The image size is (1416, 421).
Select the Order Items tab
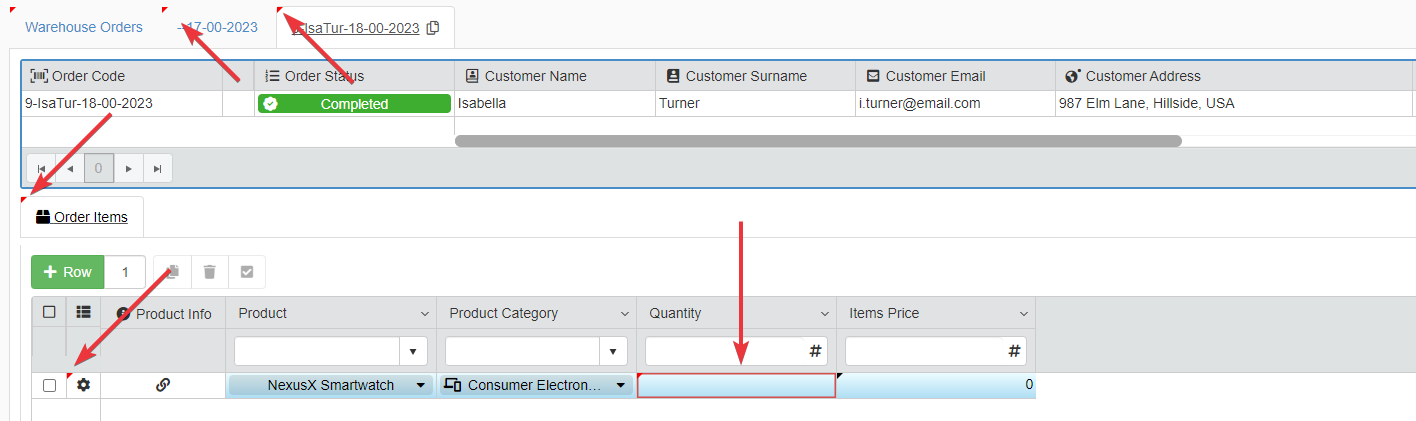(82, 217)
